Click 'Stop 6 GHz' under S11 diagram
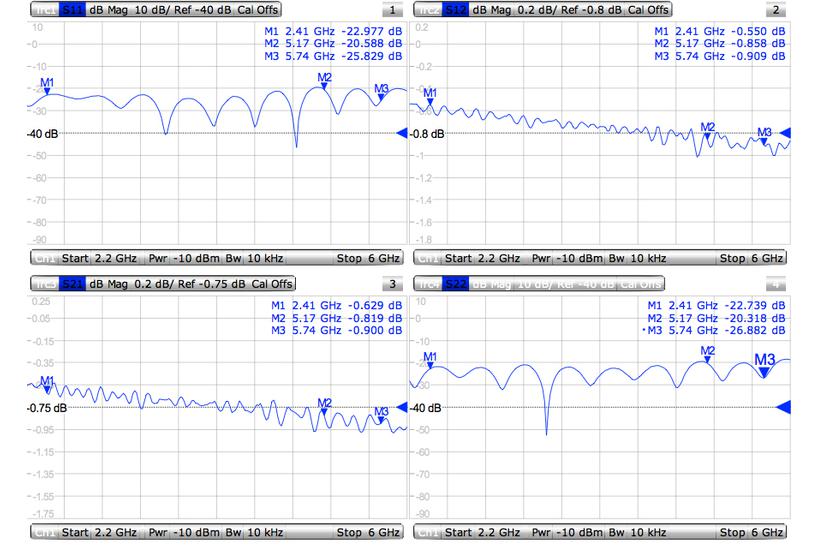This screenshot has width=825, height=550. tap(368, 258)
